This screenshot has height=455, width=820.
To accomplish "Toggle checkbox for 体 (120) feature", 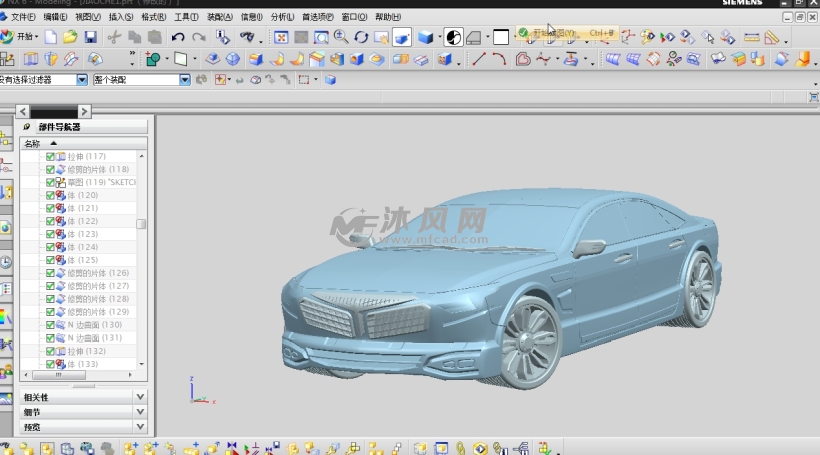I will 50,196.
